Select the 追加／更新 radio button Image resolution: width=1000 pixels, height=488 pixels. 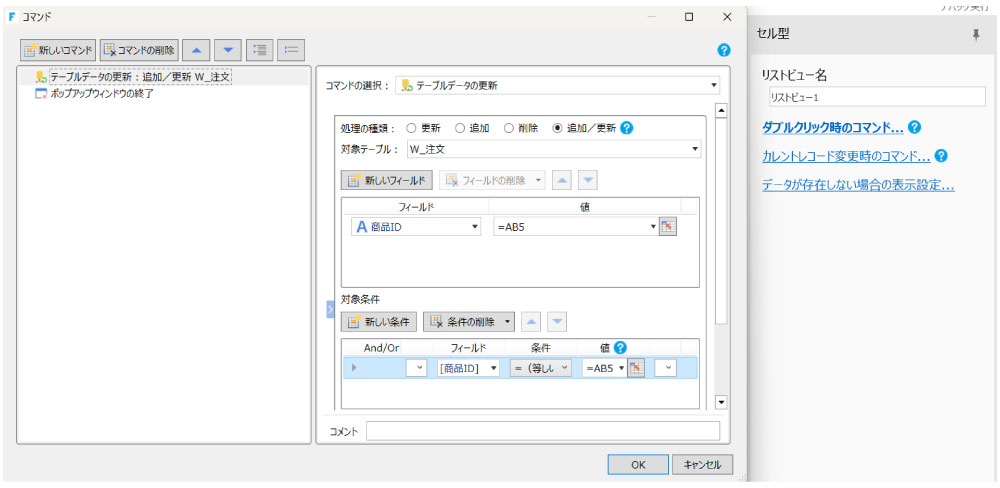click(558, 128)
